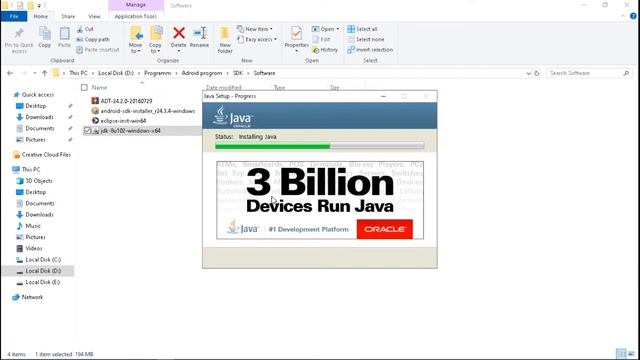
Task: Uncheck the jdk-8u102-windows-x64 checkbox
Action: coord(87,131)
